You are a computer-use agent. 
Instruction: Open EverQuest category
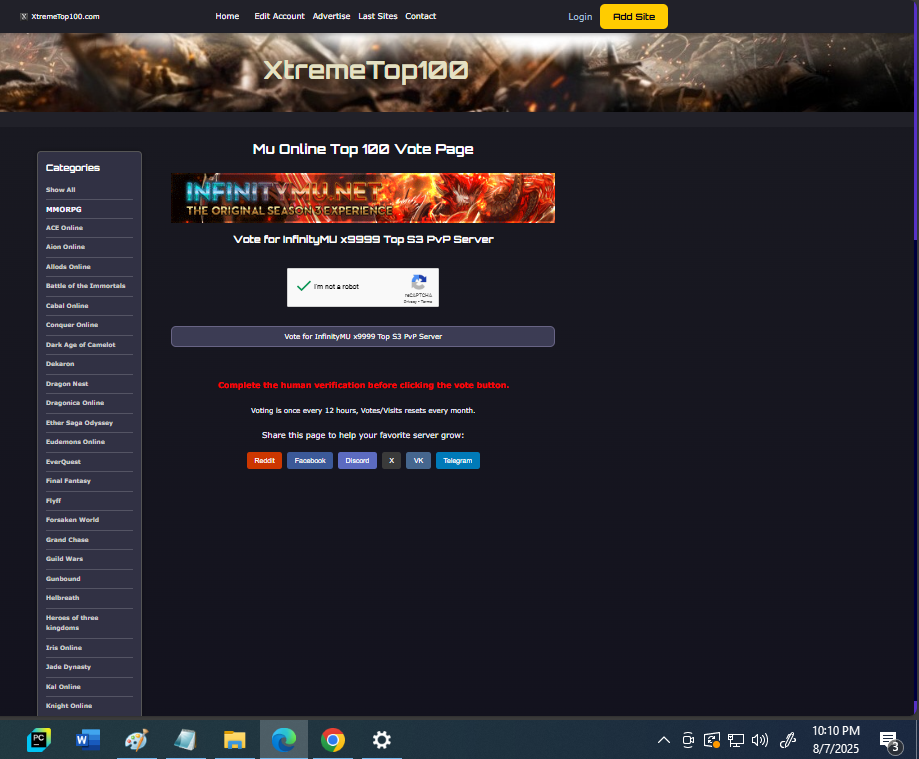coord(63,462)
